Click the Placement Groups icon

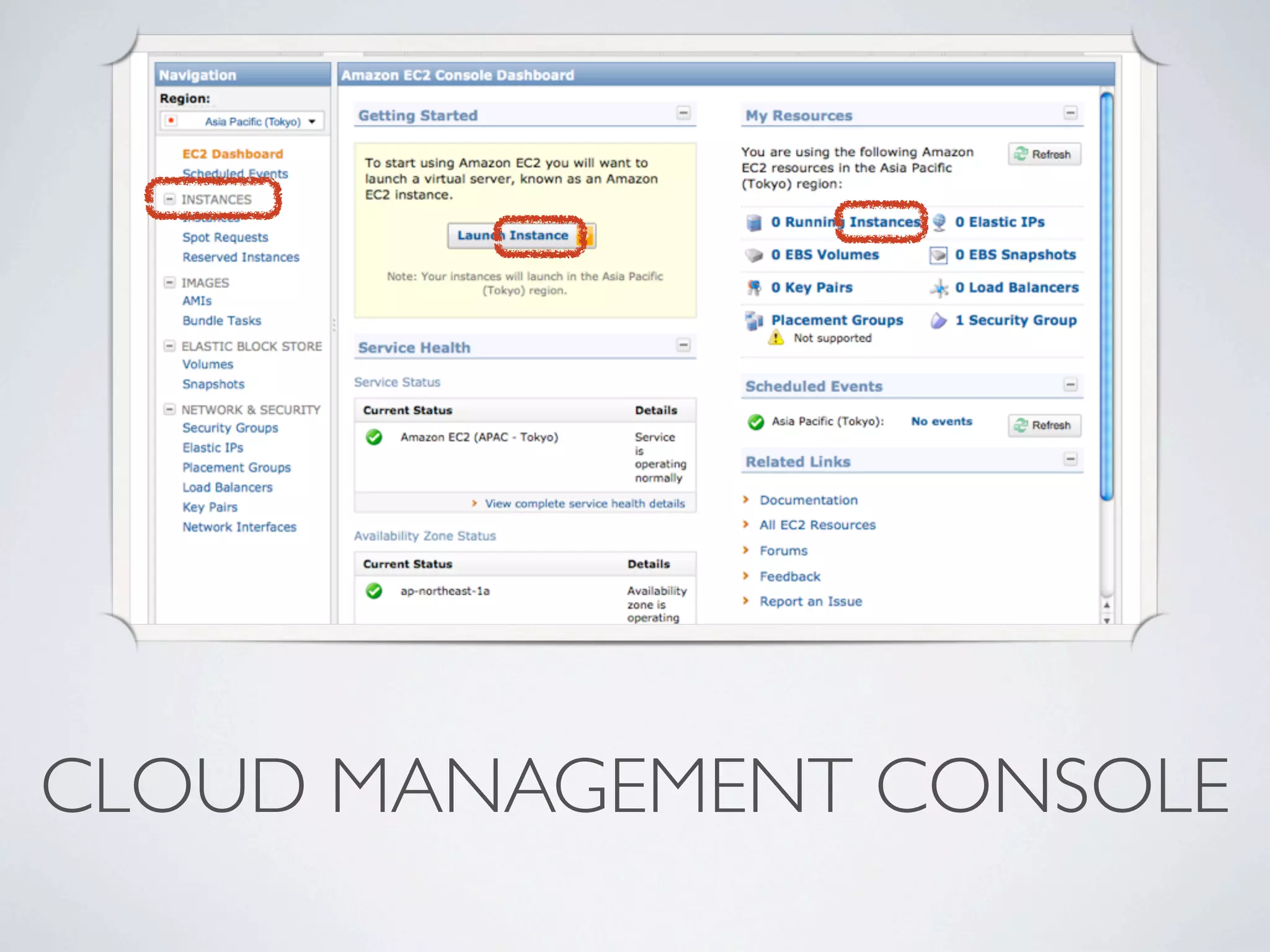753,320
